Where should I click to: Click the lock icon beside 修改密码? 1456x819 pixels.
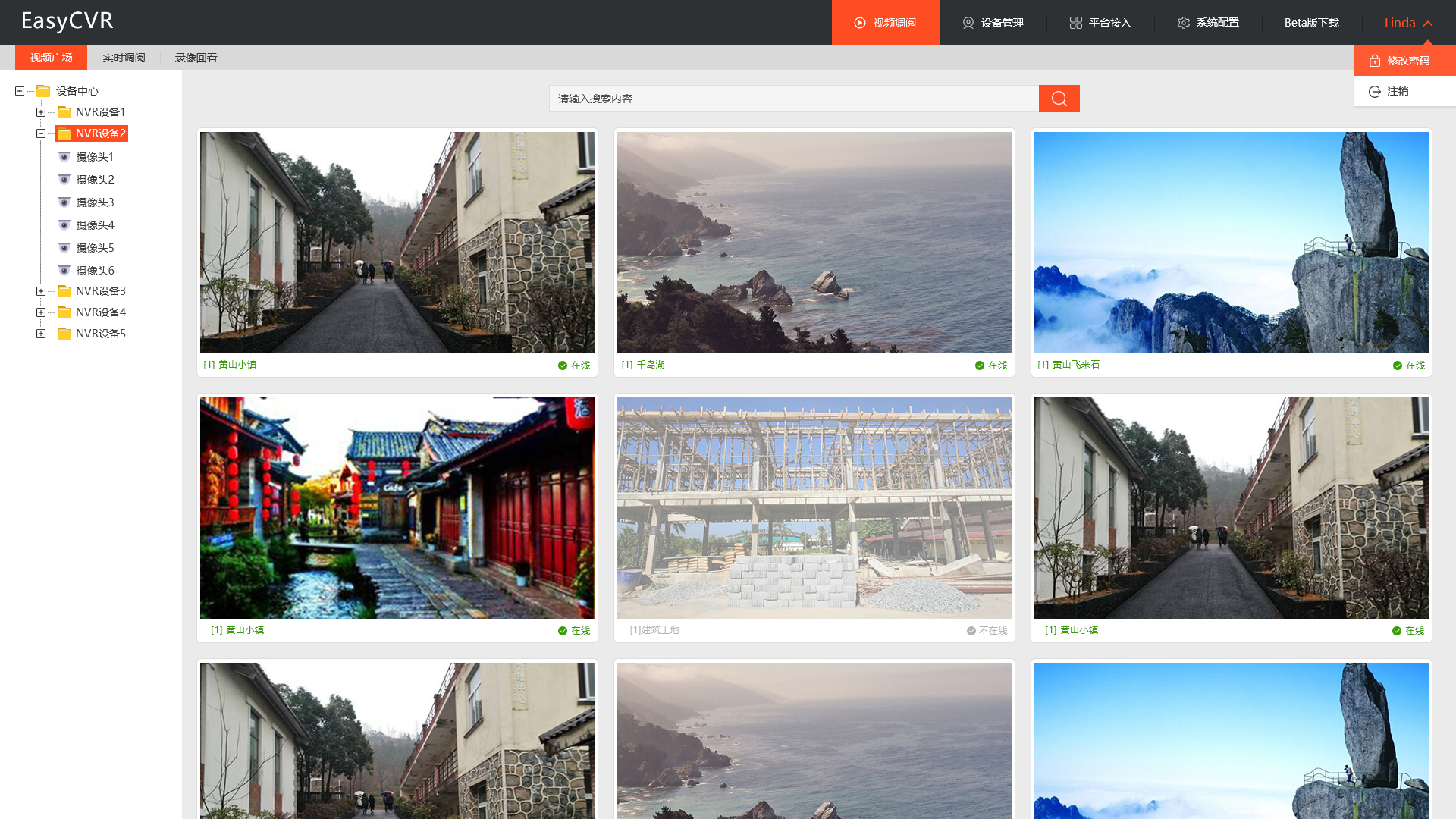click(x=1375, y=60)
